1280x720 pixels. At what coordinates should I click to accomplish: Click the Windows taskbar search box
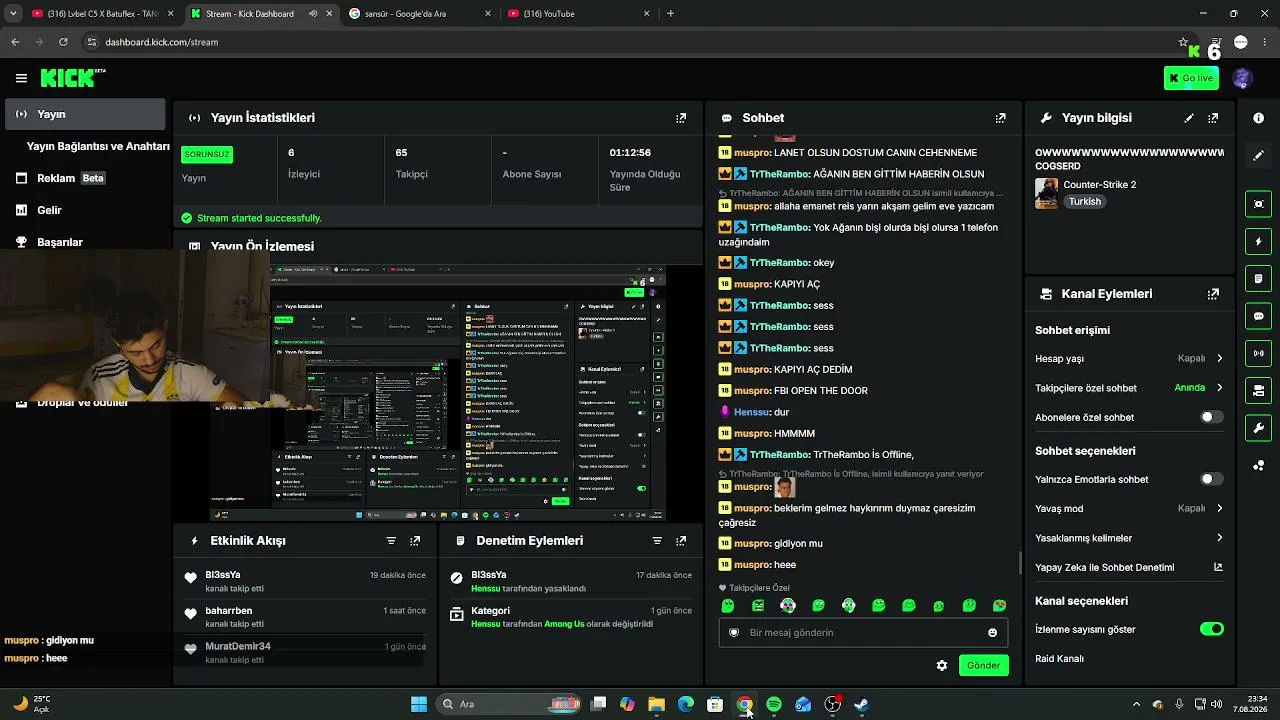pos(510,704)
